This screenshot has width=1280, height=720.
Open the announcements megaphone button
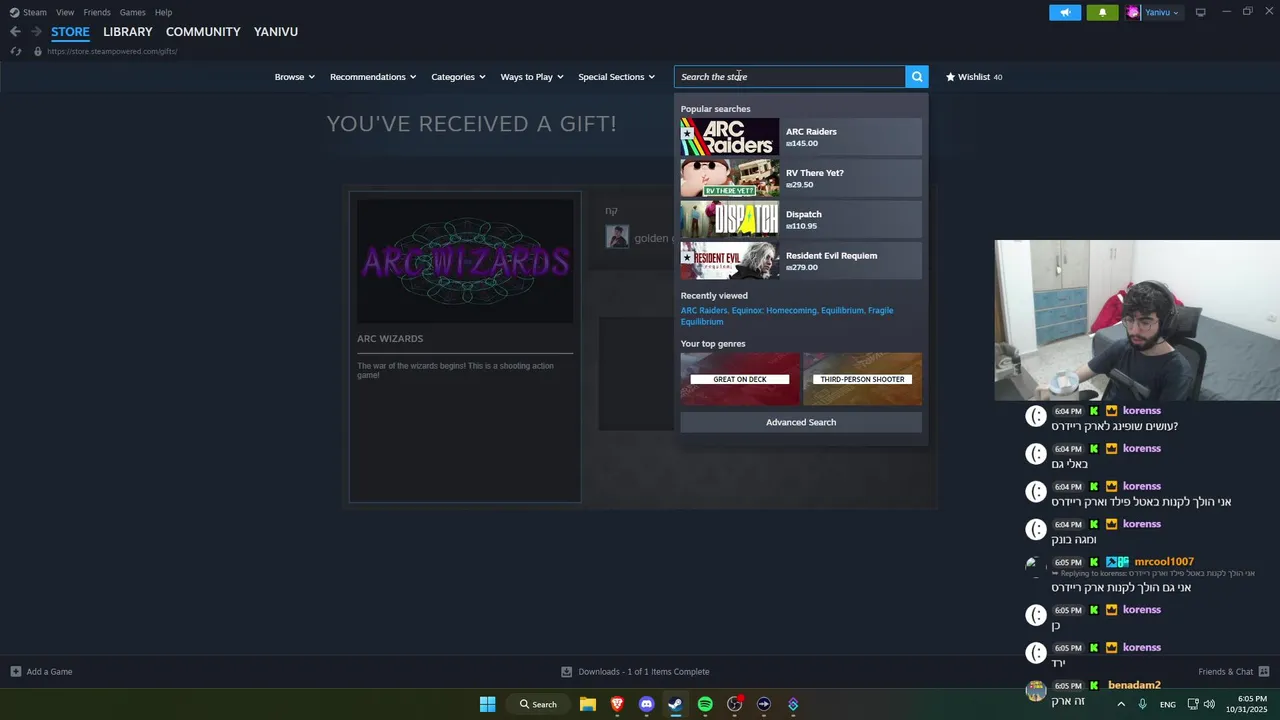pyautogui.click(x=1065, y=12)
